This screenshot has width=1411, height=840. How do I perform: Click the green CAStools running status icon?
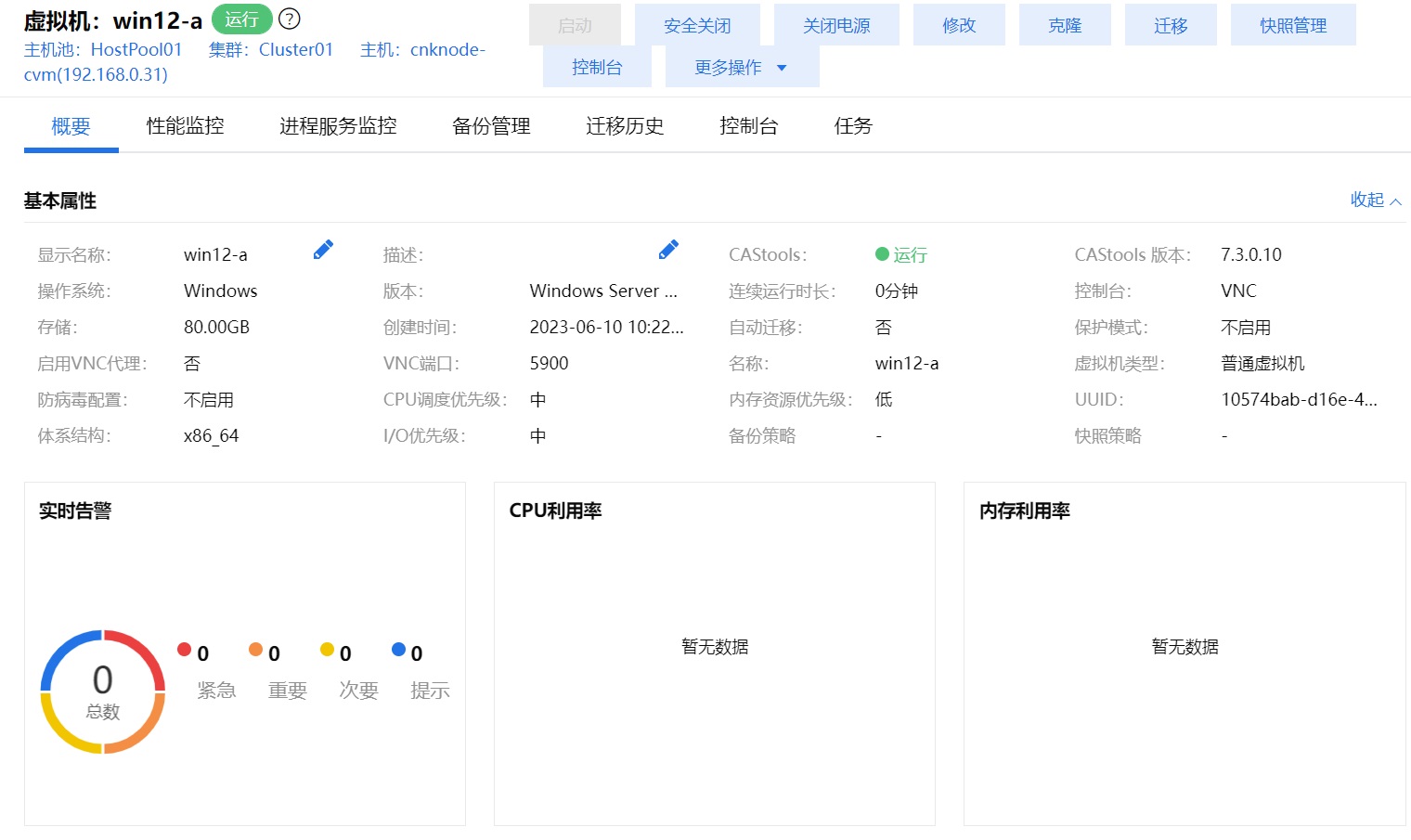pos(882,254)
